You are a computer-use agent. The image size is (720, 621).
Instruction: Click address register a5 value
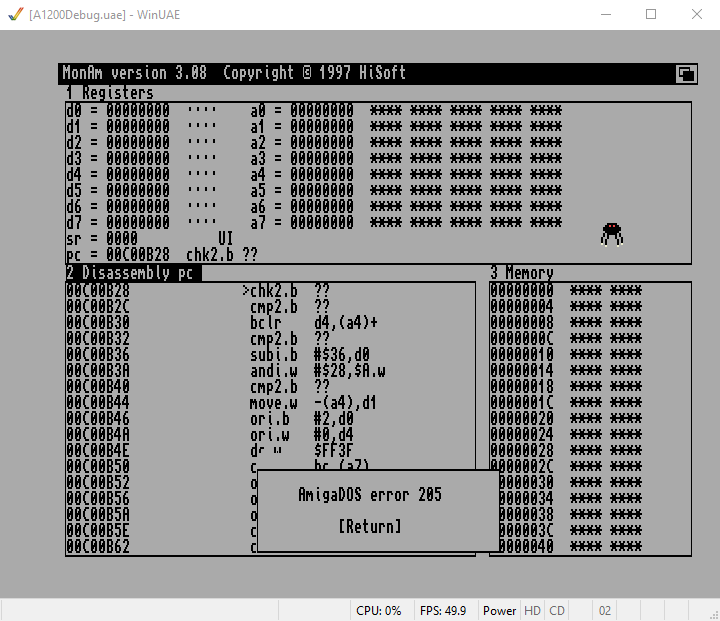321,190
